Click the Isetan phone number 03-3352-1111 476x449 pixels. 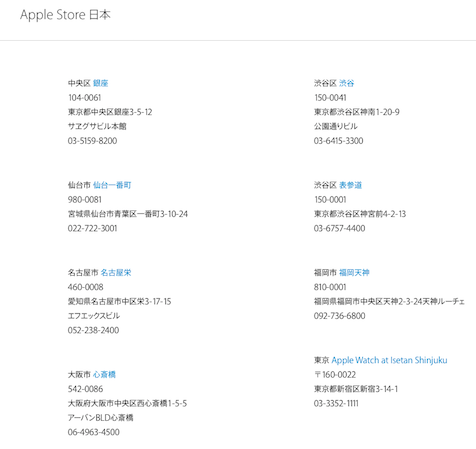[336, 403]
